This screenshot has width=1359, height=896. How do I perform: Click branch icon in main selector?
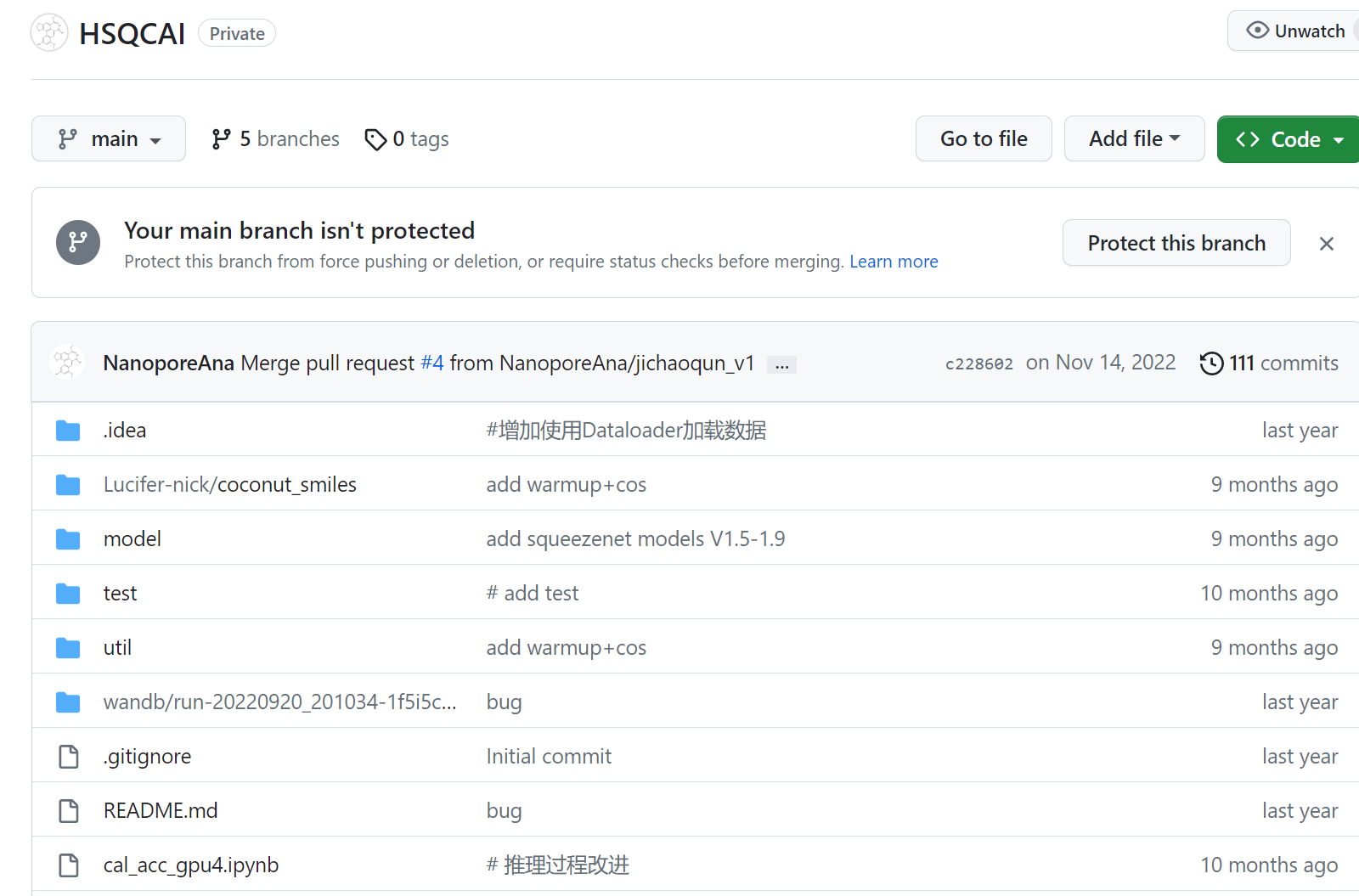(68, 139)
